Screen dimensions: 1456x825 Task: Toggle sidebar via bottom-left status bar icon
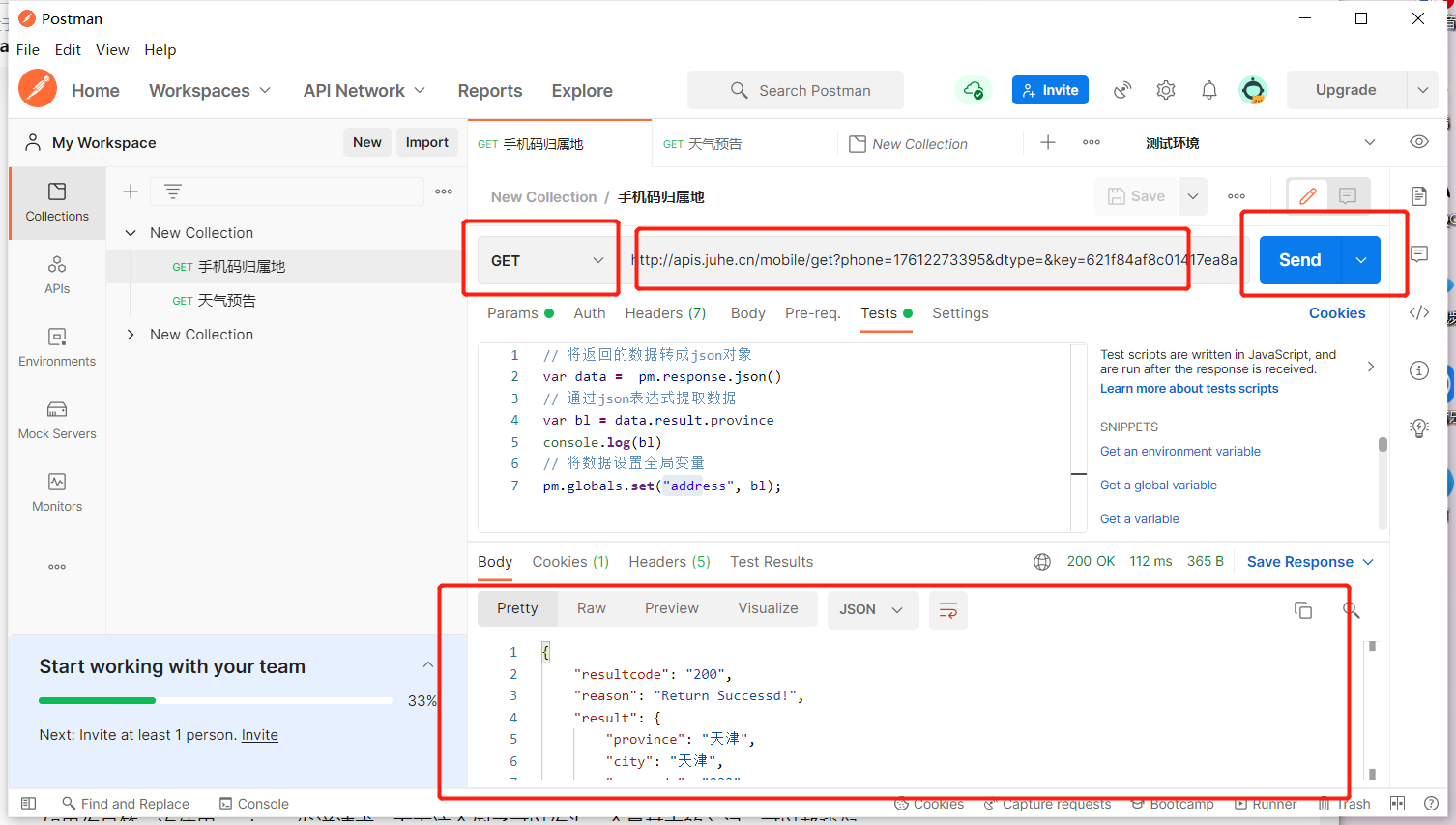pos(29,804)
